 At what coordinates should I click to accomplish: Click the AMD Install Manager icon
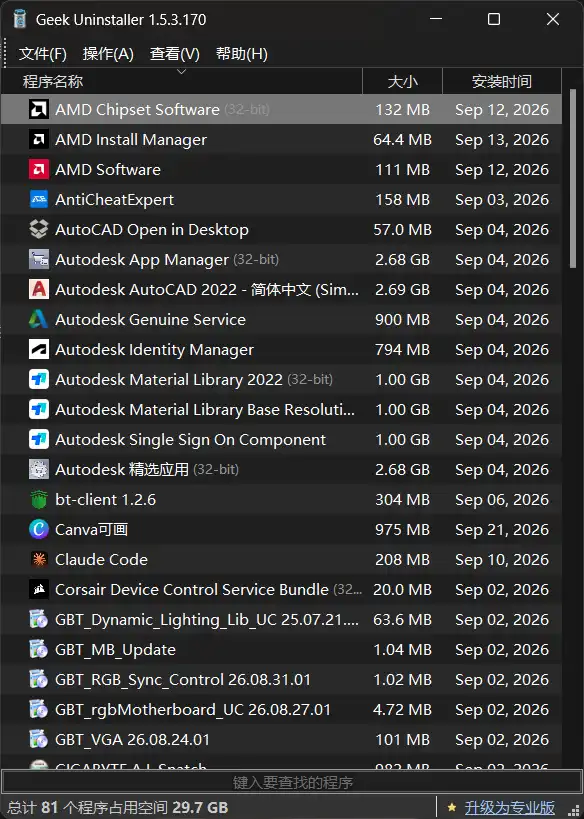(x=39, y=139)
